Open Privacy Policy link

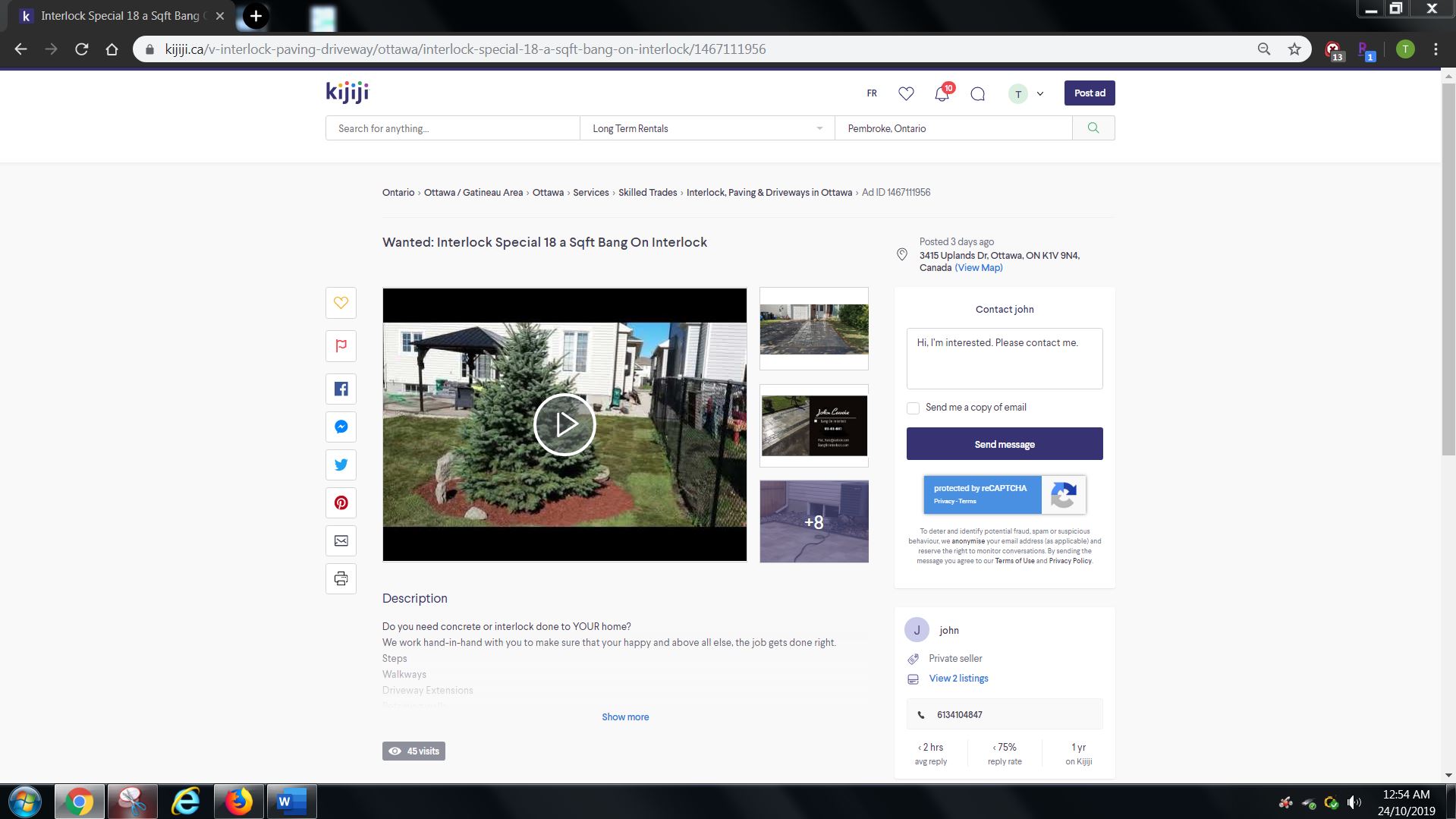[1071, 561]
